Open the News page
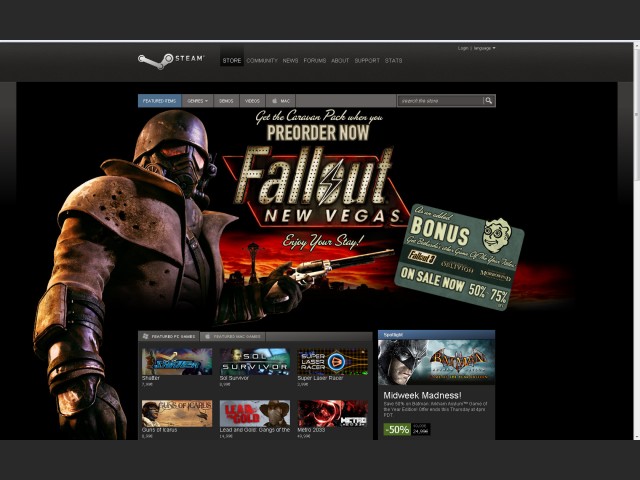Screen dimensions: 640x480 290,60
